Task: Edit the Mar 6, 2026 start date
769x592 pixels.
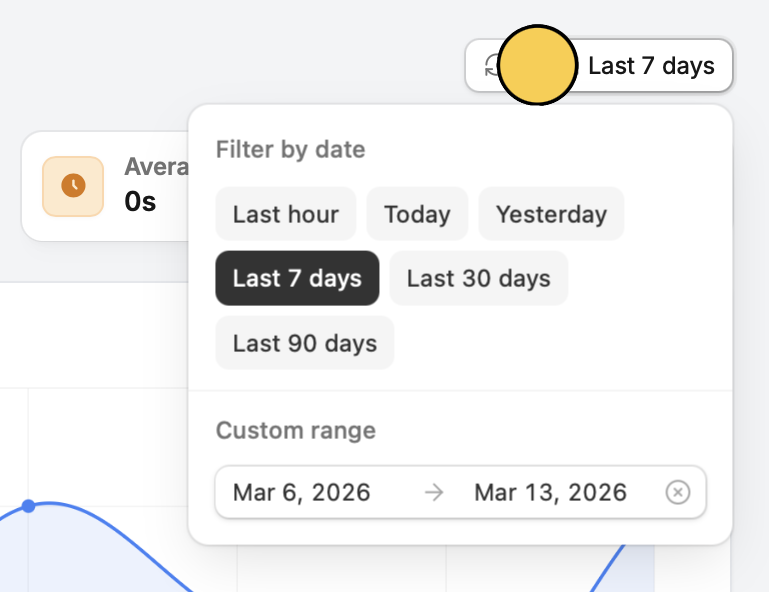Action: 301,492
